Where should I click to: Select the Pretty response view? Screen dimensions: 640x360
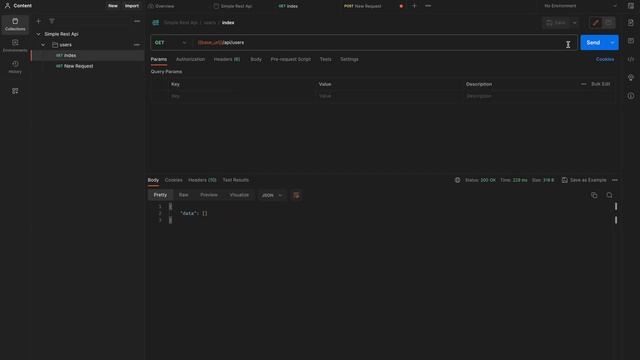pyautogui.click(x=160, y=195)
